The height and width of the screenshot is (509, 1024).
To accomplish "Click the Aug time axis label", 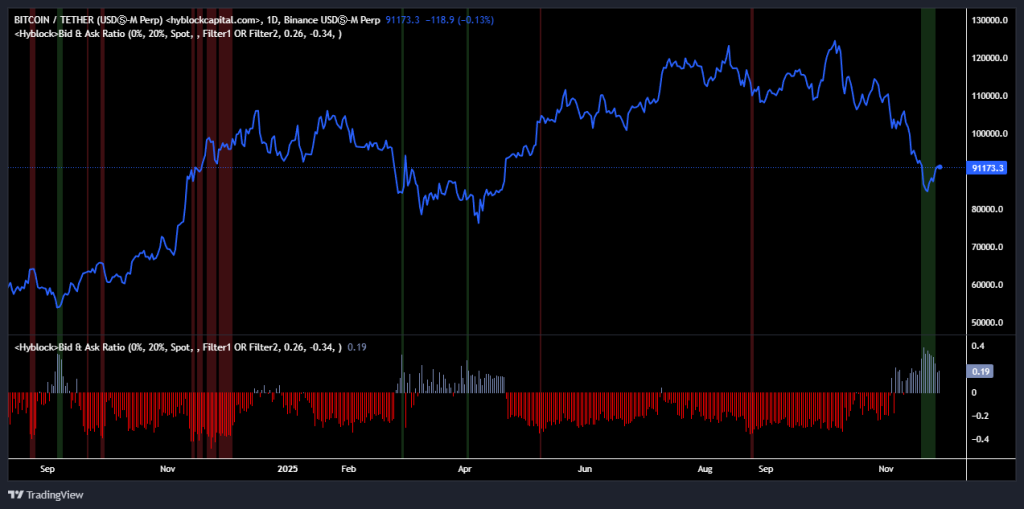I will point(705,467).
